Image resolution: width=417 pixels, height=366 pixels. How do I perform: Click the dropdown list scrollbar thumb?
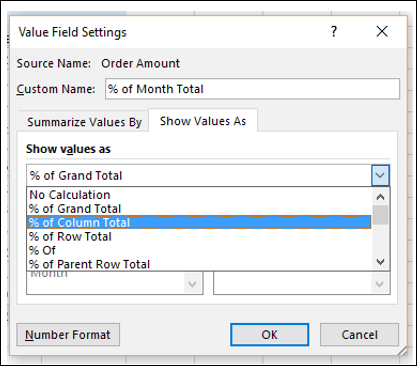point(380,215)
